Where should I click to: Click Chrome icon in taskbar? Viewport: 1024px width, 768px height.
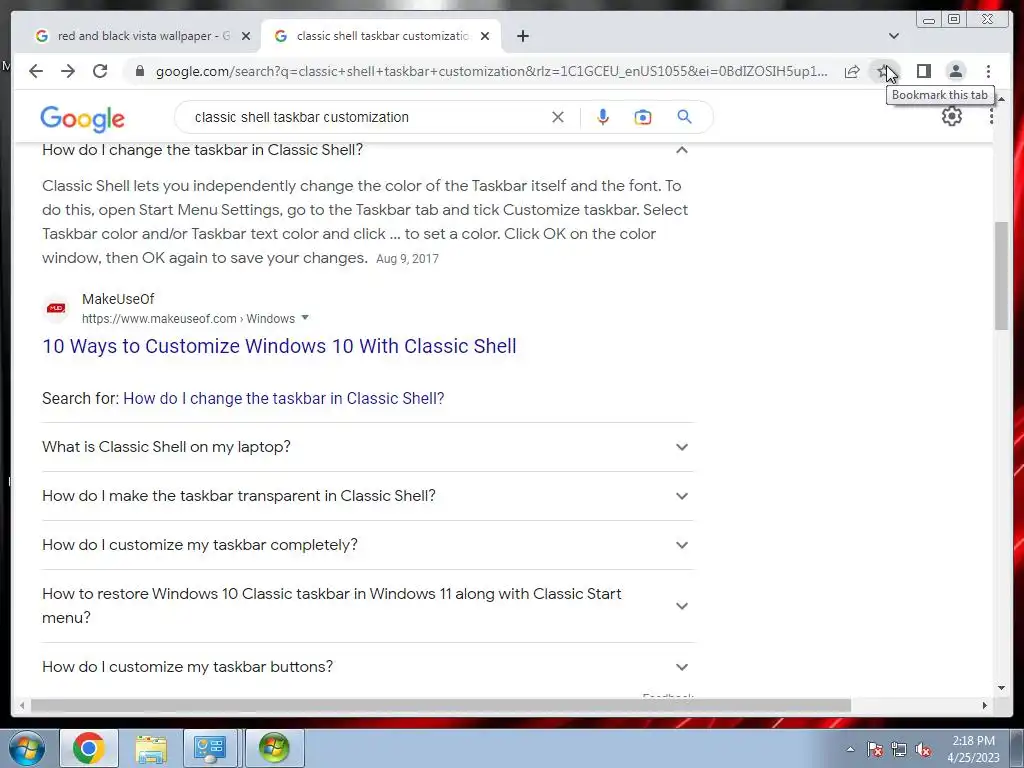pyautogui.click(x=88, y=748)
